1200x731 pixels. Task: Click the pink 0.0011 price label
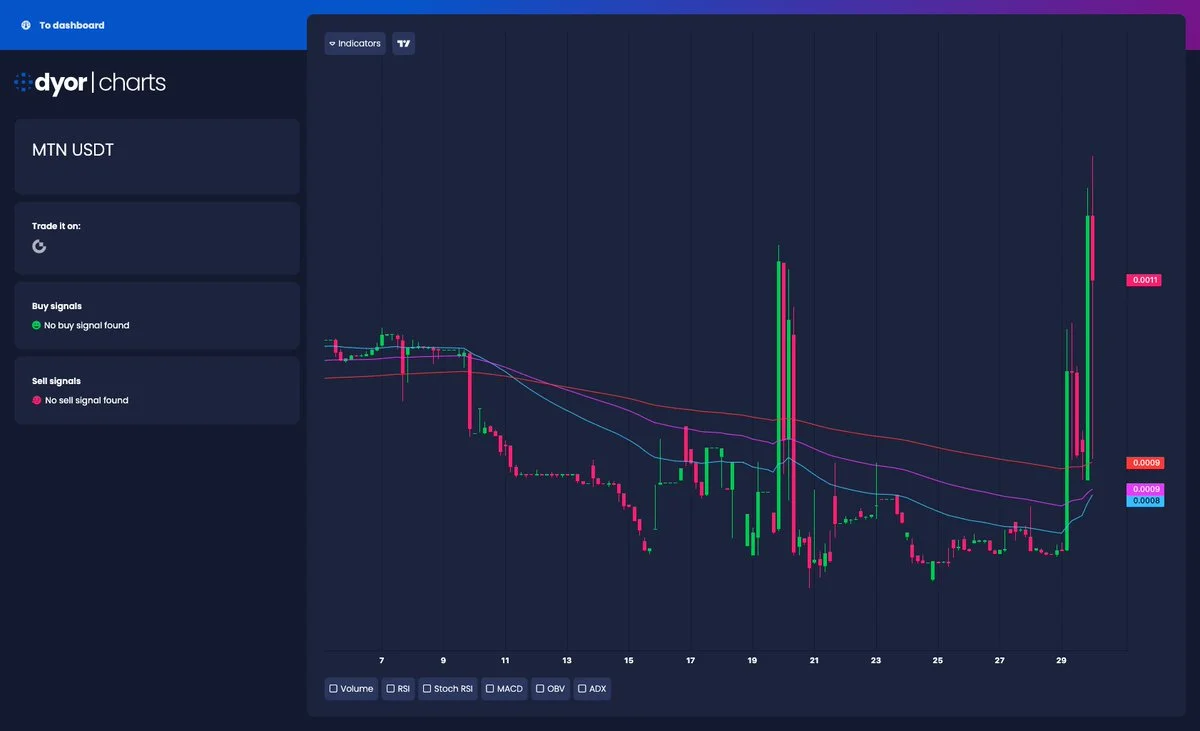tap(1144, 280)
